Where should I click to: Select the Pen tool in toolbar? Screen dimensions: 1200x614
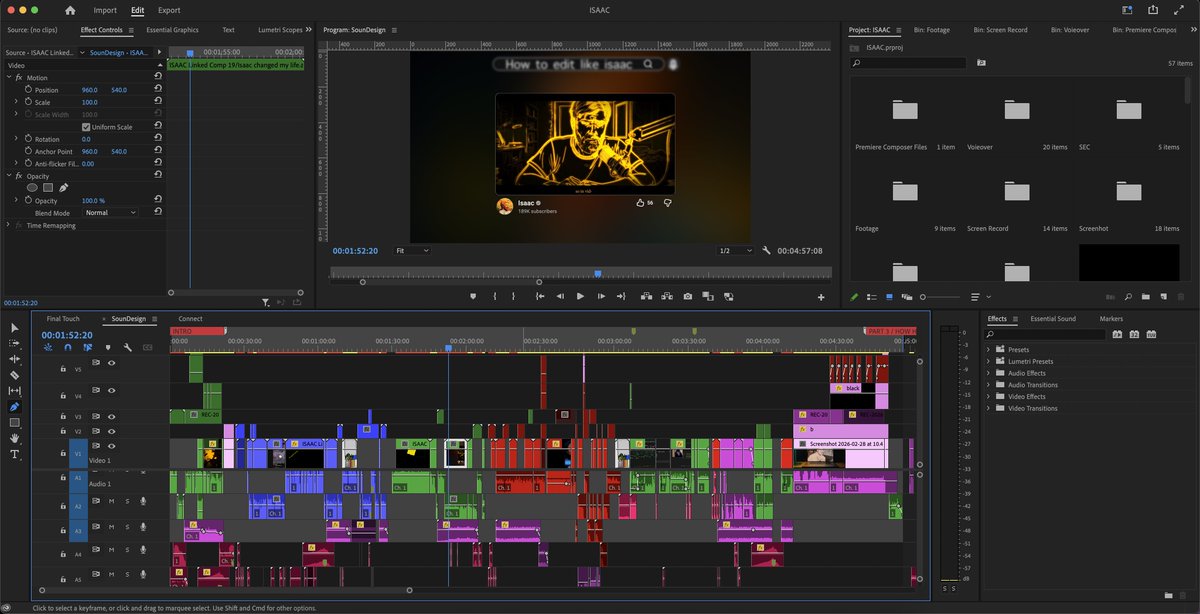(14, 407)
